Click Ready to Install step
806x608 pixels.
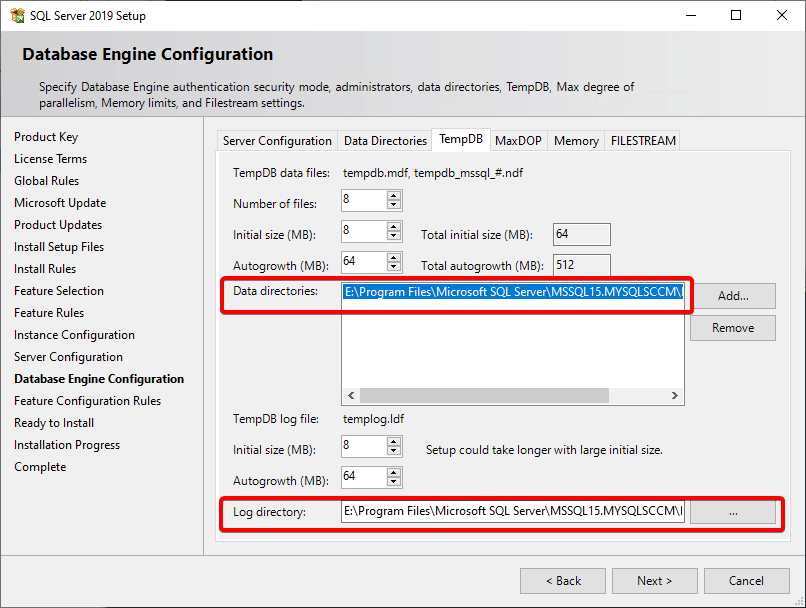click(54, 423)
